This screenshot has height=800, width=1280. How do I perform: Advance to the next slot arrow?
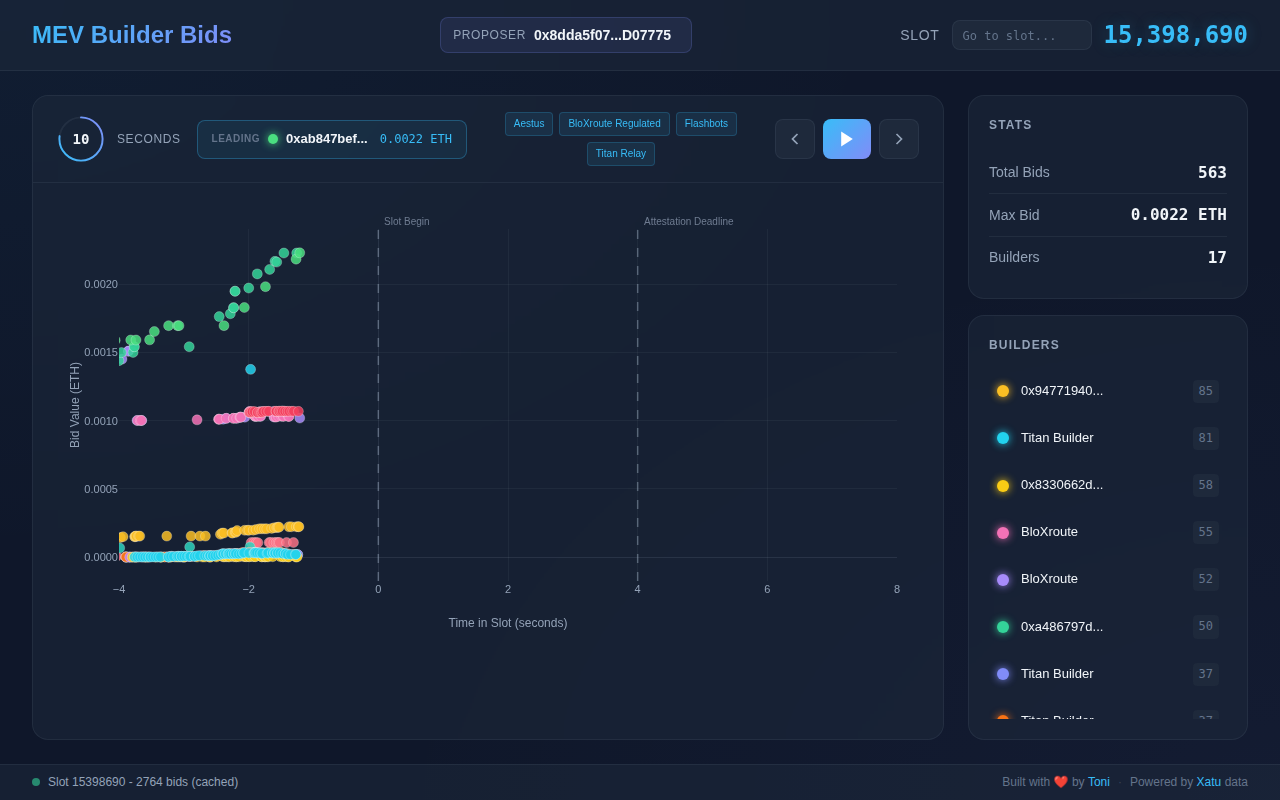(899, 139)
